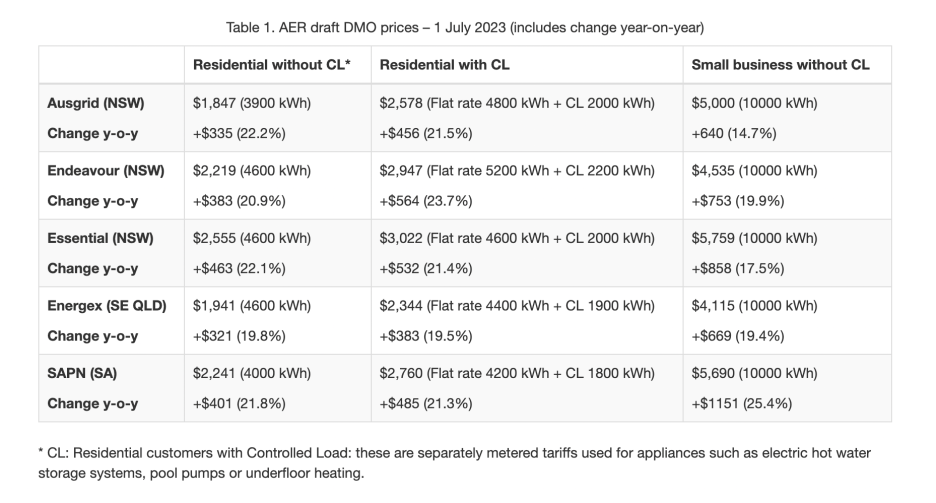Click the $4,115 (10000 kWh) Energex cell
Screen dimensions: 936x503
[x=755, y=305]
